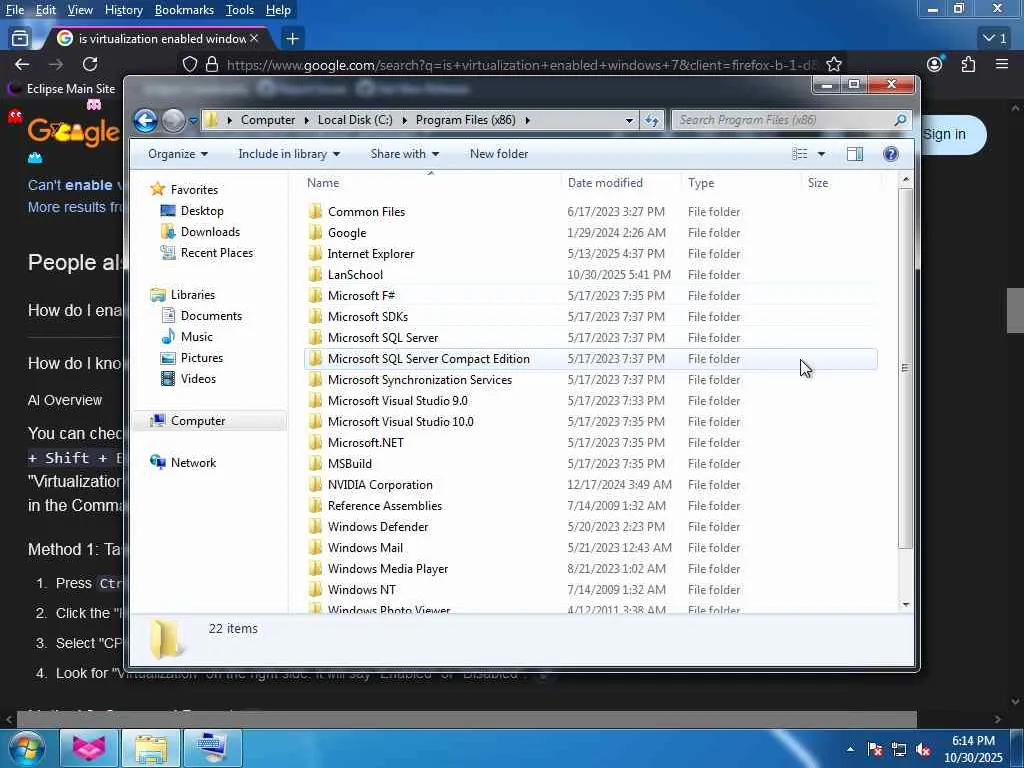The width and height of the screenshot is (1024, 768).
Task: Open a new Firefox tab
Action: pos(292,39)
